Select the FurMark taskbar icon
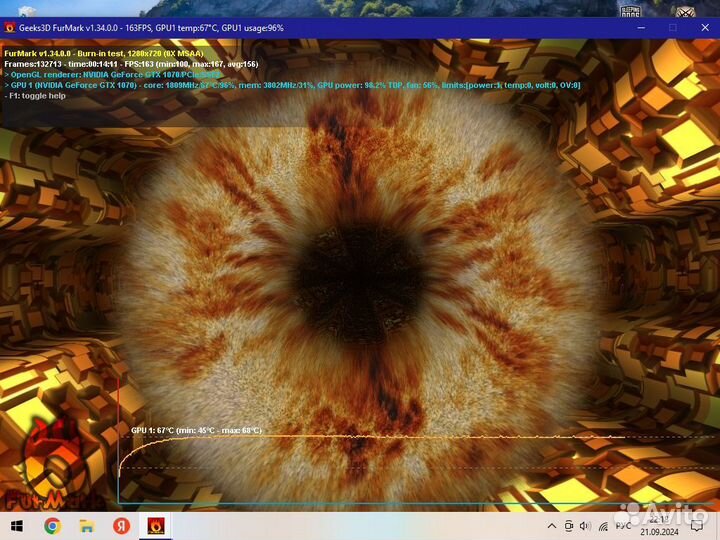The image size is (720, 540). click(156, 525)
